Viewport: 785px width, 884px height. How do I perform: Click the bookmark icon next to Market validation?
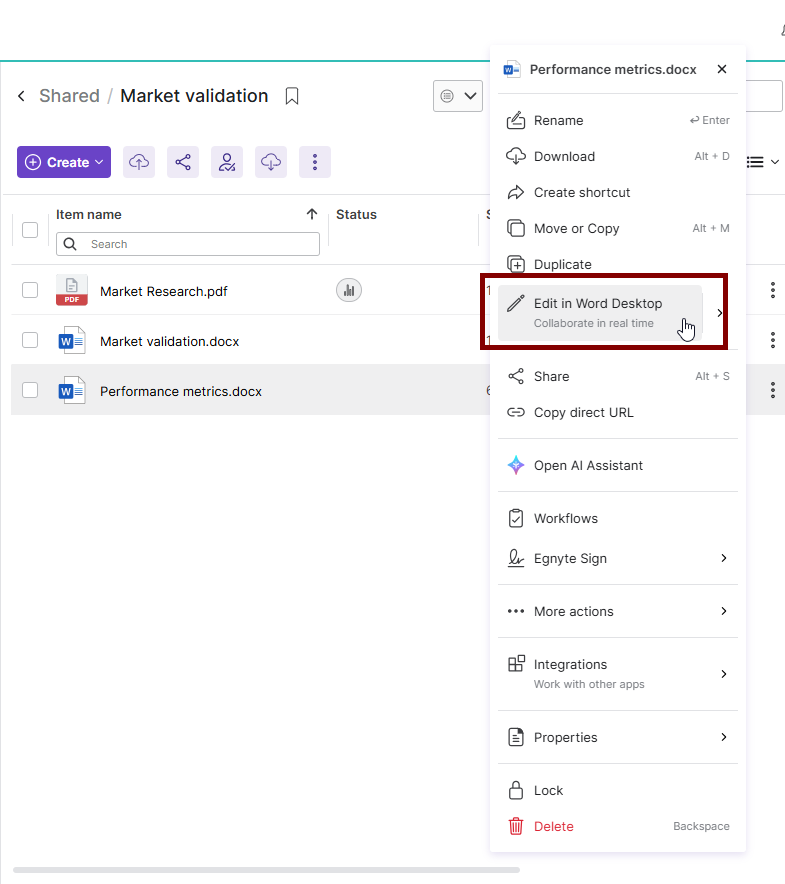292,96
